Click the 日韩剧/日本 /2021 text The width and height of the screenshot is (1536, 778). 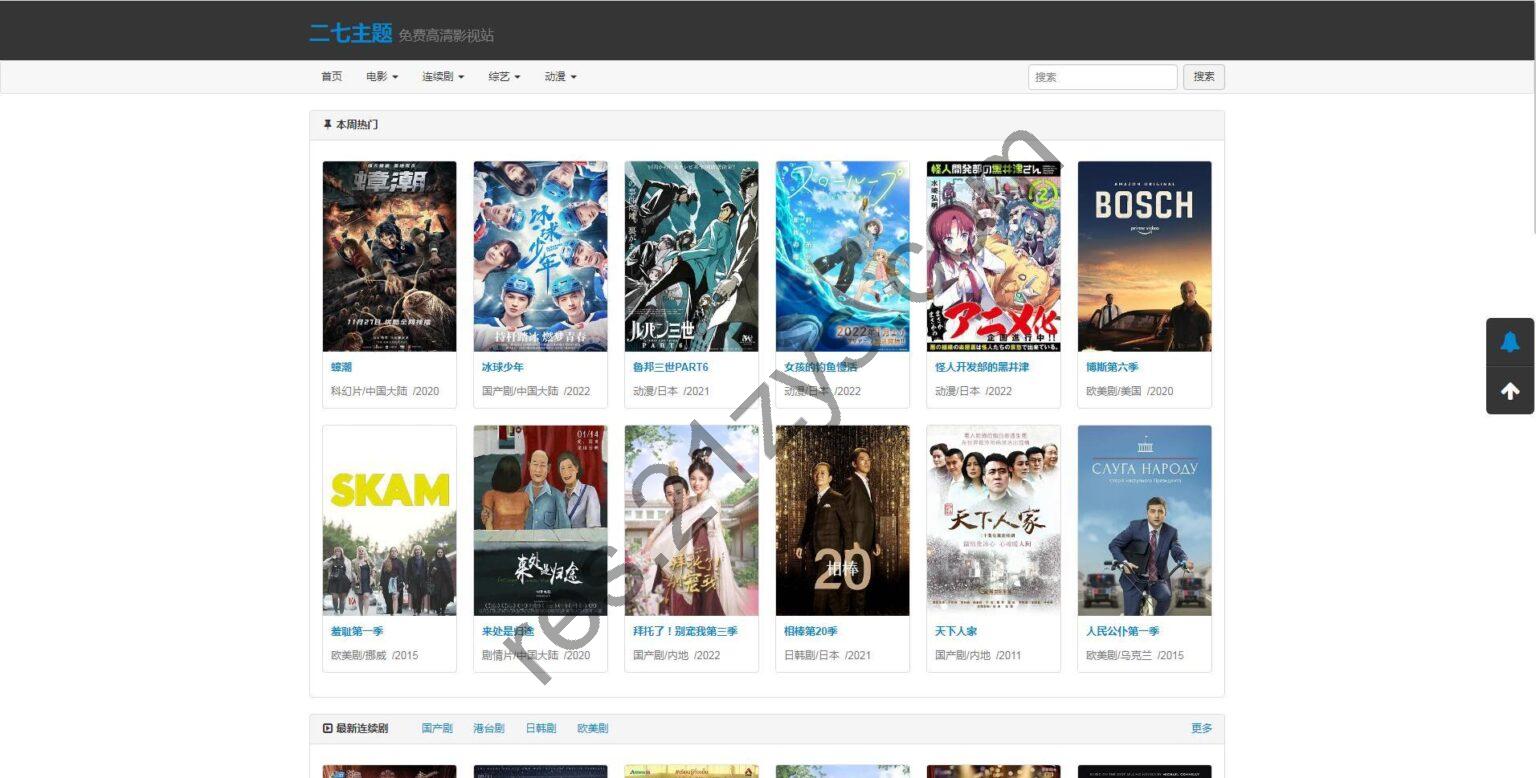click(827, 655)
